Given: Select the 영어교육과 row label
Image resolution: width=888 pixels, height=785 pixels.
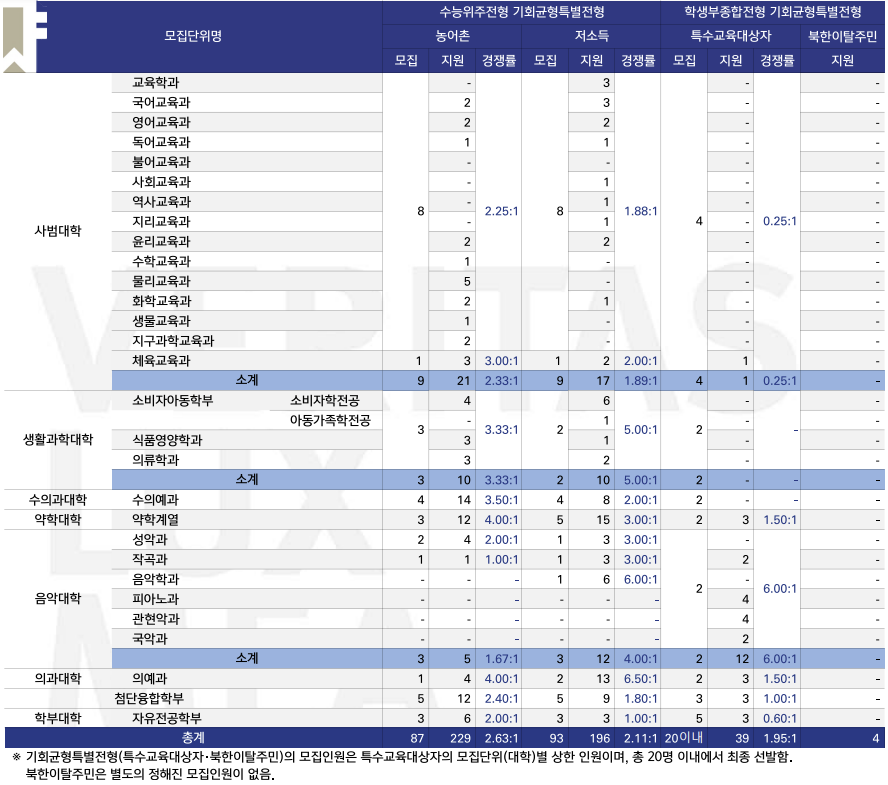Looking at the screenshot, I should point(161,122).
